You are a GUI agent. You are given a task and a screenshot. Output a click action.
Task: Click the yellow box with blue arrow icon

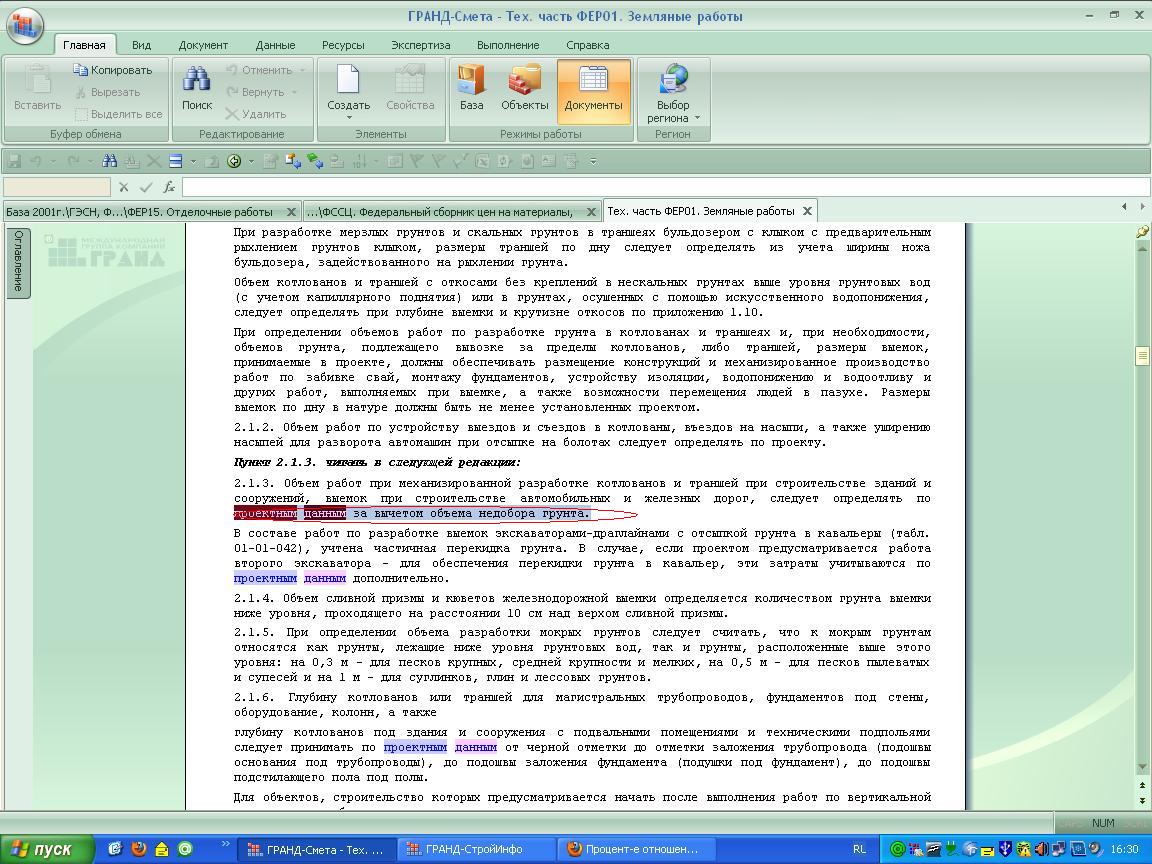[292, 161]
